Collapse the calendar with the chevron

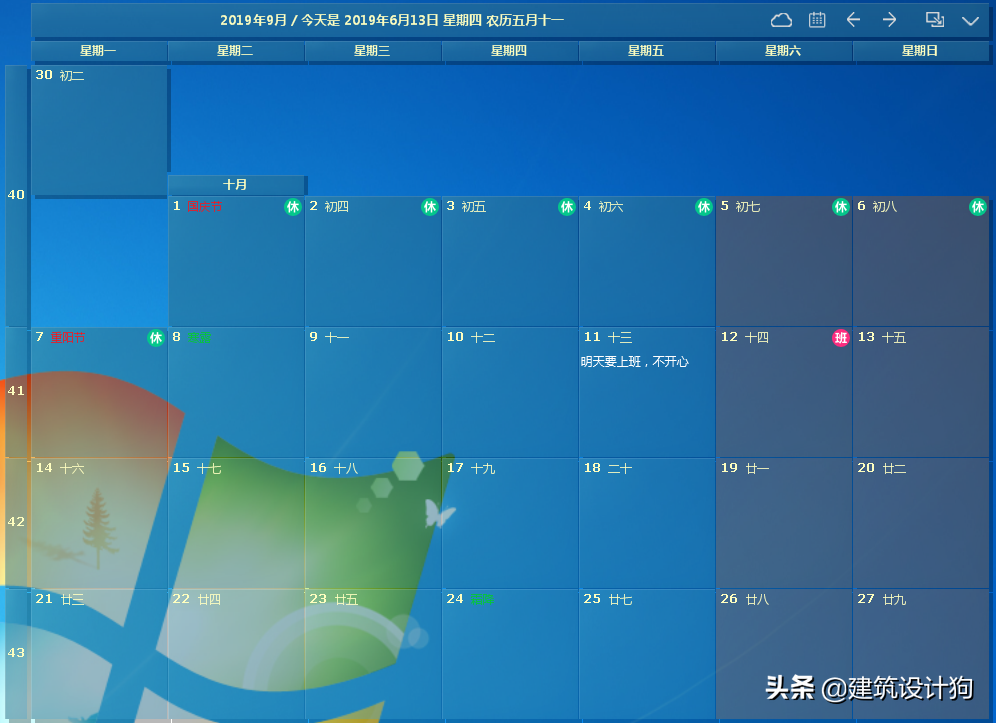(970, 19)
